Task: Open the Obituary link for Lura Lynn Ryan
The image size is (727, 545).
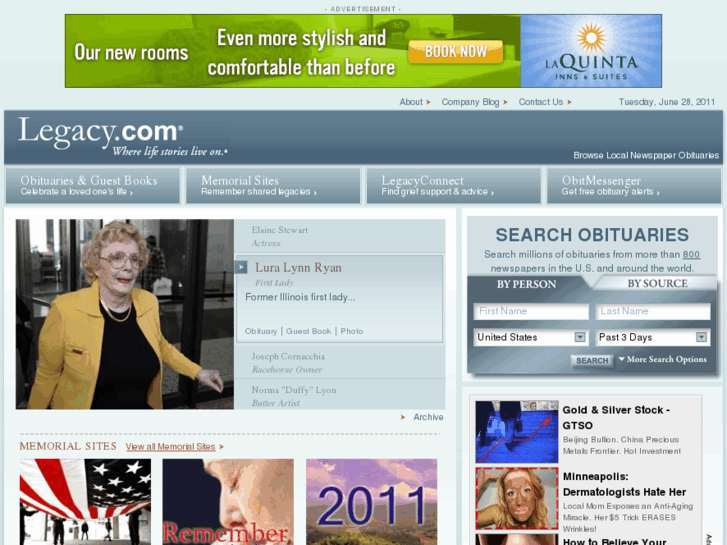Action: 261,331
